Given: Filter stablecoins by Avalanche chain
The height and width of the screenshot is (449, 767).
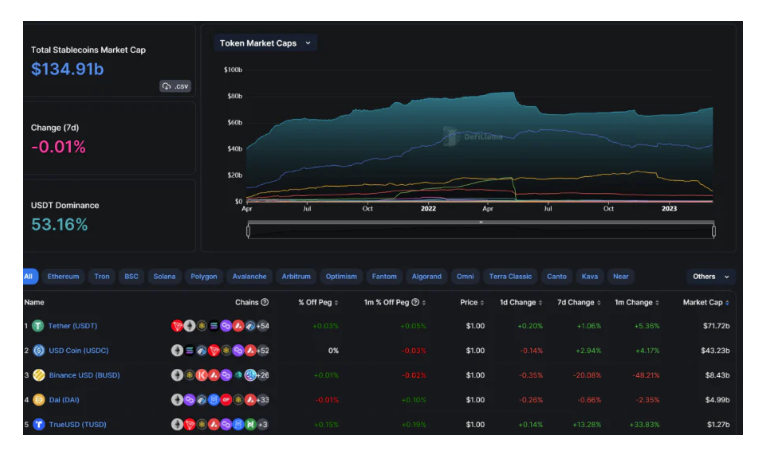Looking at the screenshot, I should click(249, 276).
